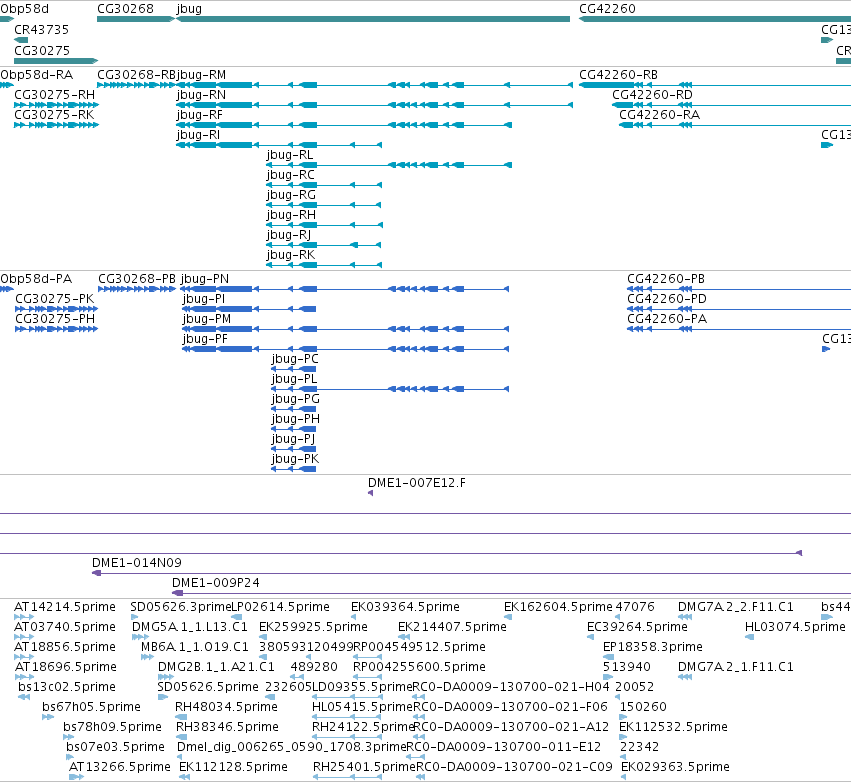Select the CG42260 gene label
851x782 pixels.
click(x=607, y=9)
